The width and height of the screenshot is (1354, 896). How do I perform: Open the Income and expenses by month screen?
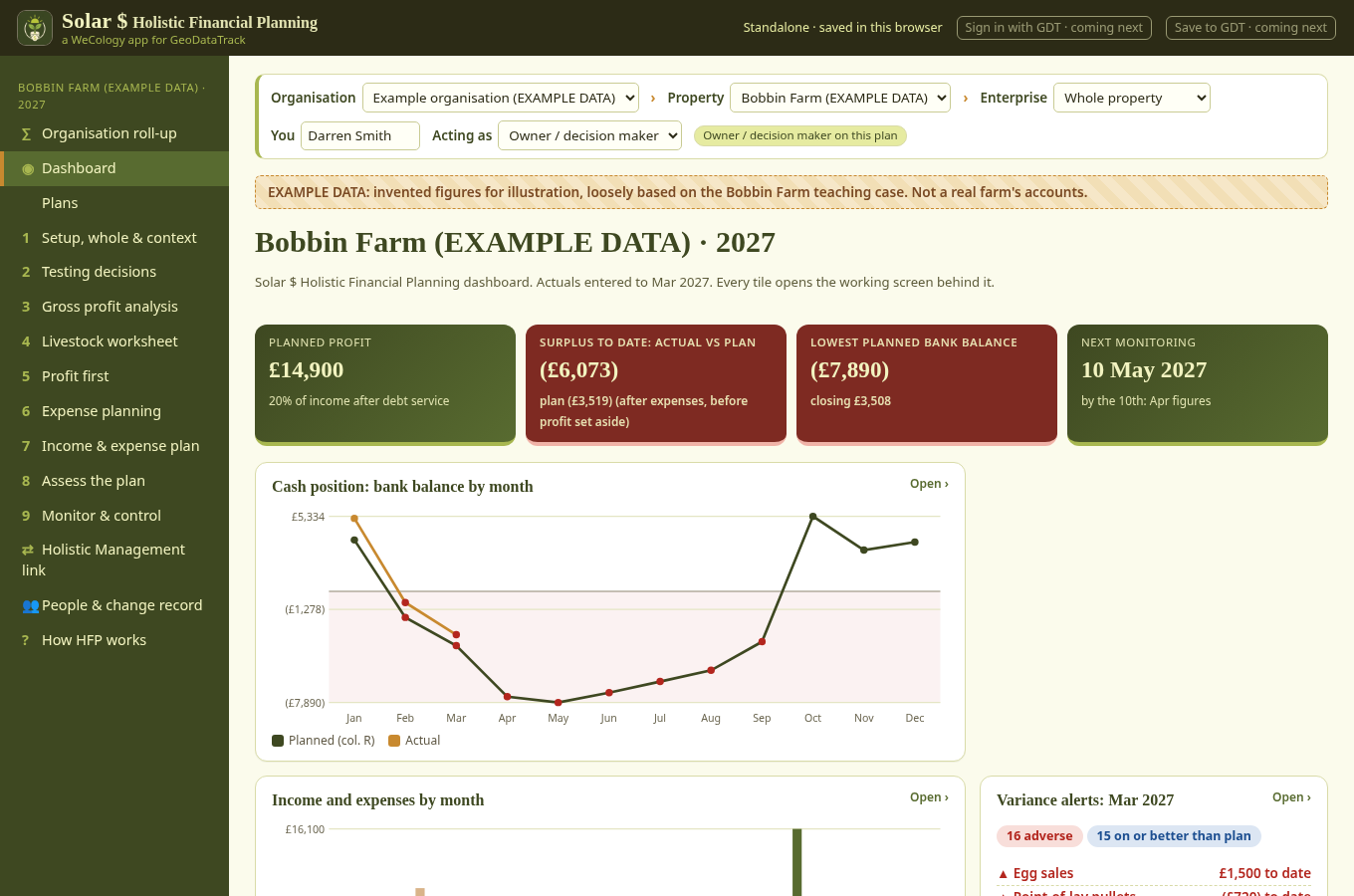click(x=929, y=797)
